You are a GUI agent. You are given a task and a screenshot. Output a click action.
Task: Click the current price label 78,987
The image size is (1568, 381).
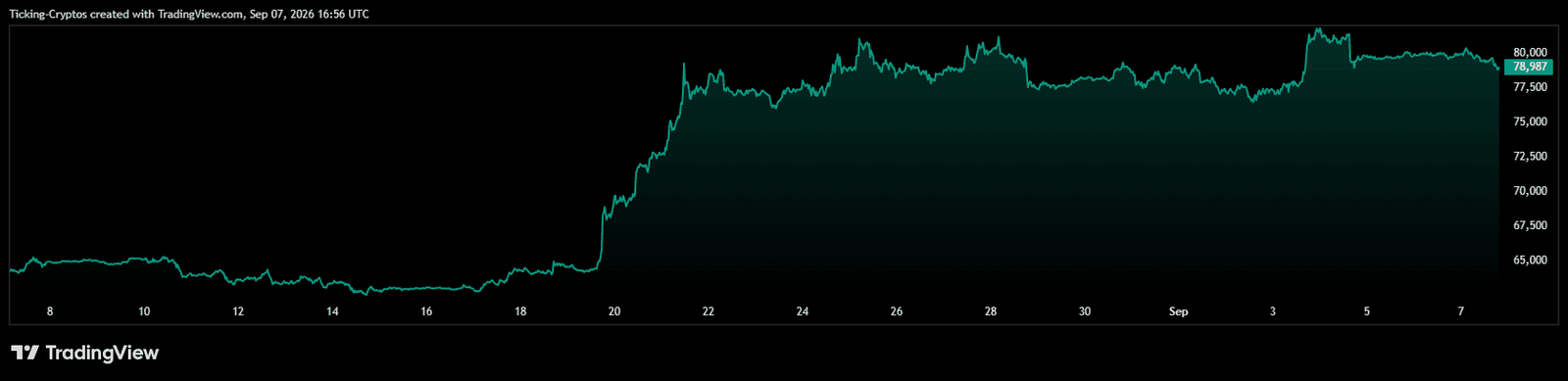click(x=1530, y=67)
